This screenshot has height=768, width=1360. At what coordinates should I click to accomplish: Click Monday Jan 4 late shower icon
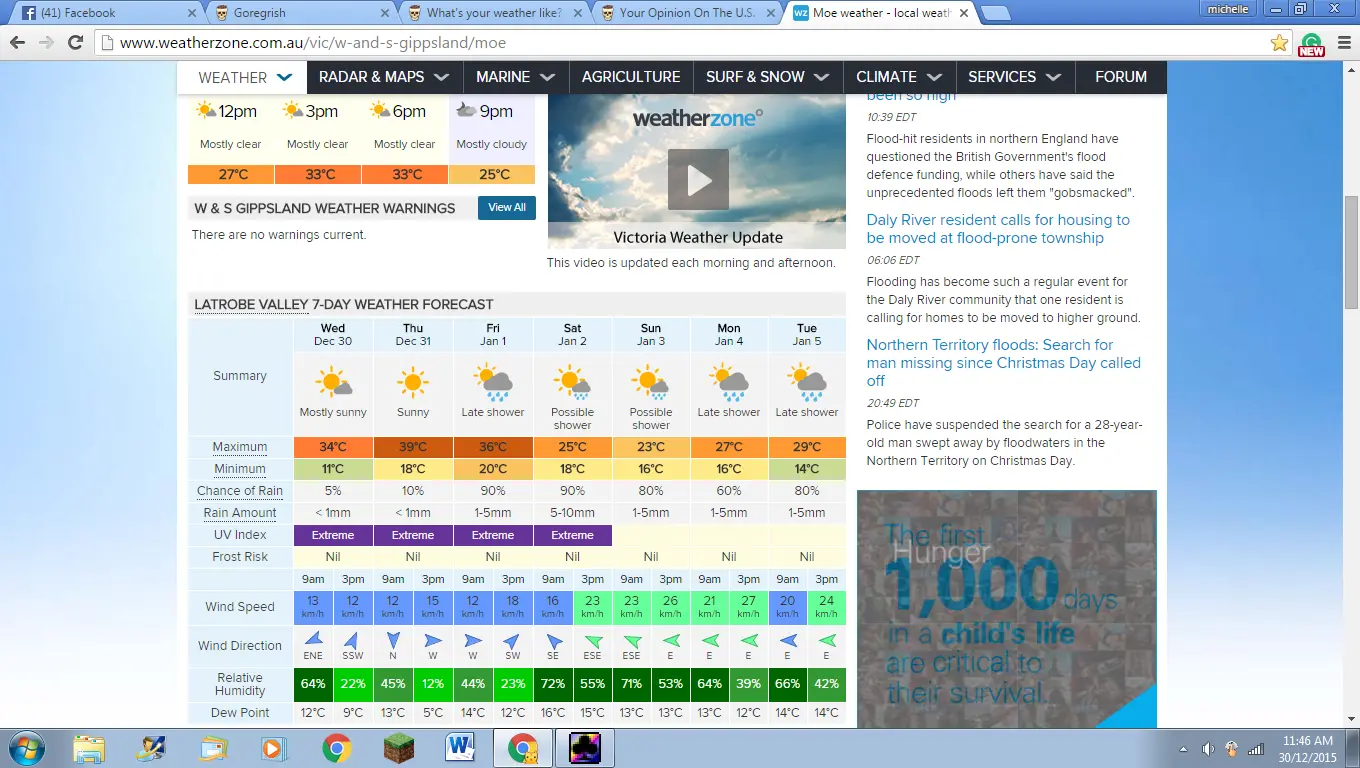(729, 383)
